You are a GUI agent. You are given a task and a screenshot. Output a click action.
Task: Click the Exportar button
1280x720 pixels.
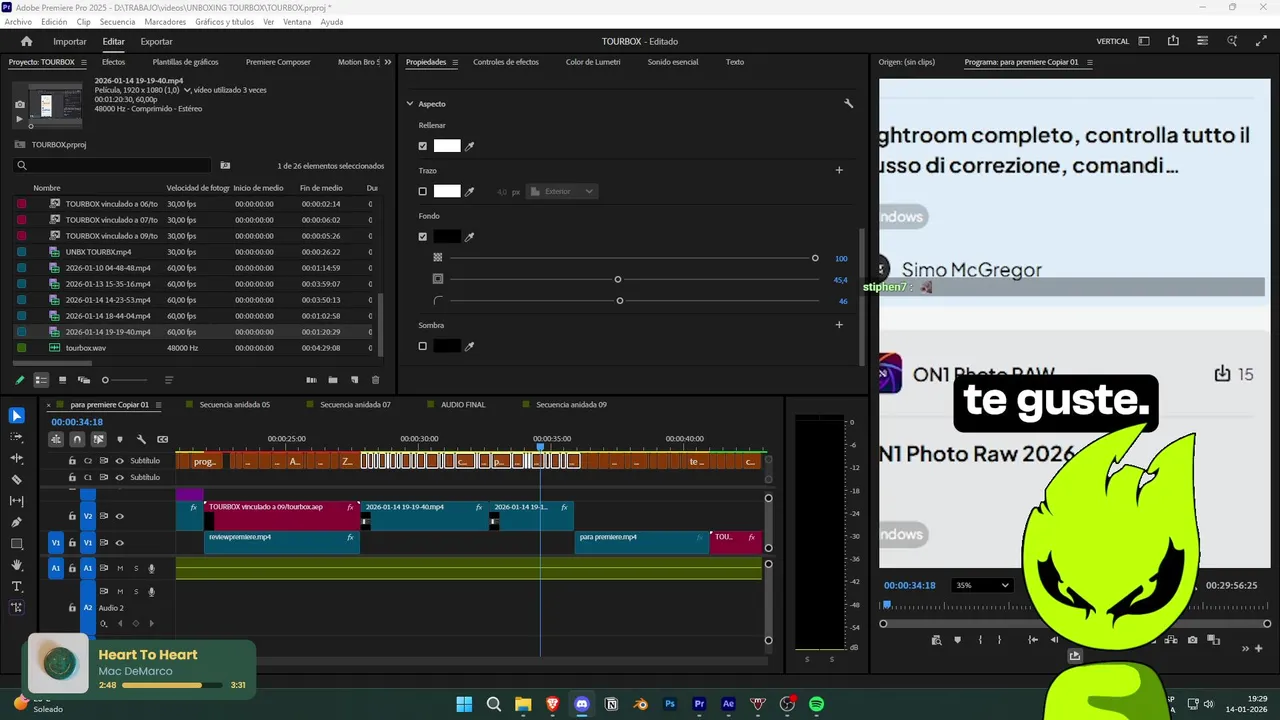pyautogui.click(x=156, y=42)
